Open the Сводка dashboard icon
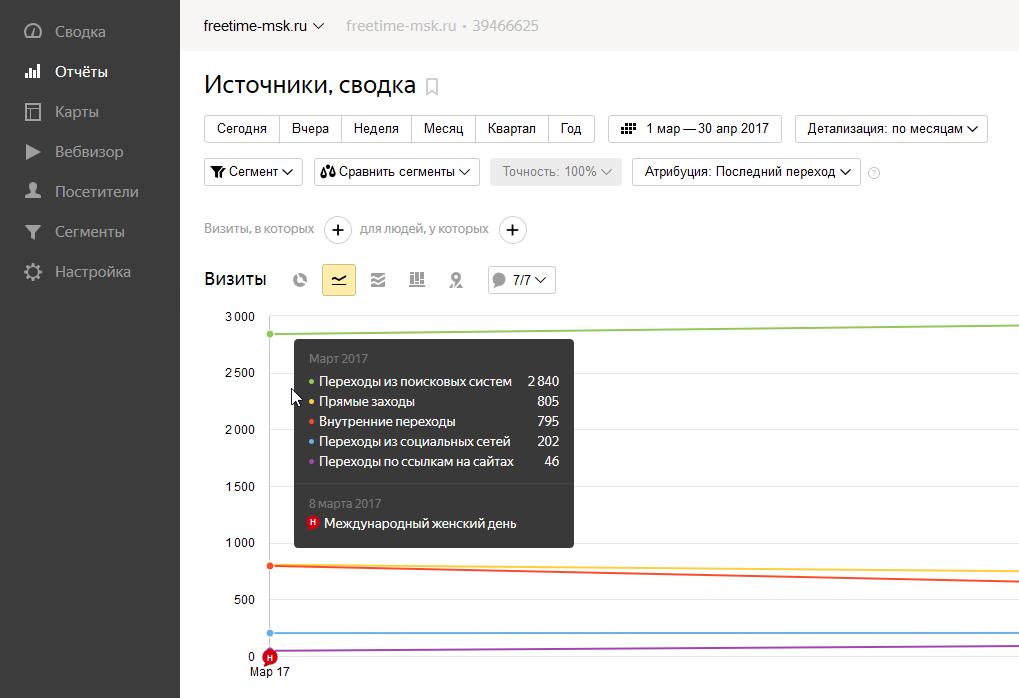1019x698 pixels. (32, 31)
